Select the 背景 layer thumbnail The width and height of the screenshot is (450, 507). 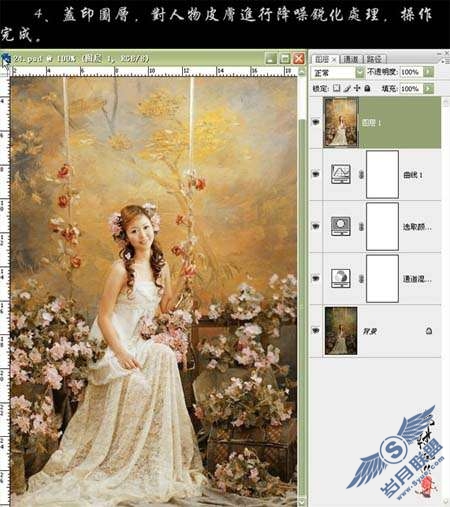341,331
